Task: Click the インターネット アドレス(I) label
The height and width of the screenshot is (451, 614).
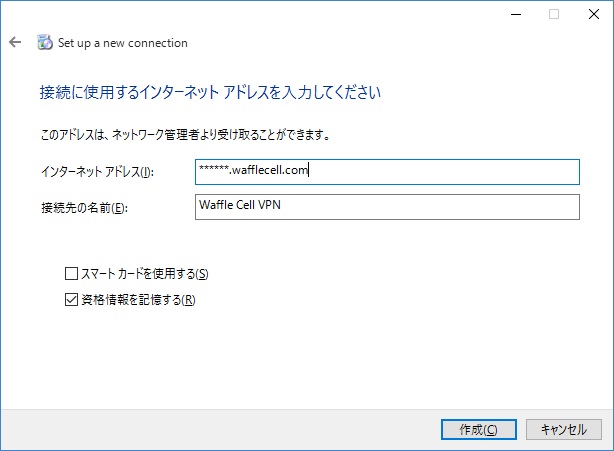Action: coord(98,171)
